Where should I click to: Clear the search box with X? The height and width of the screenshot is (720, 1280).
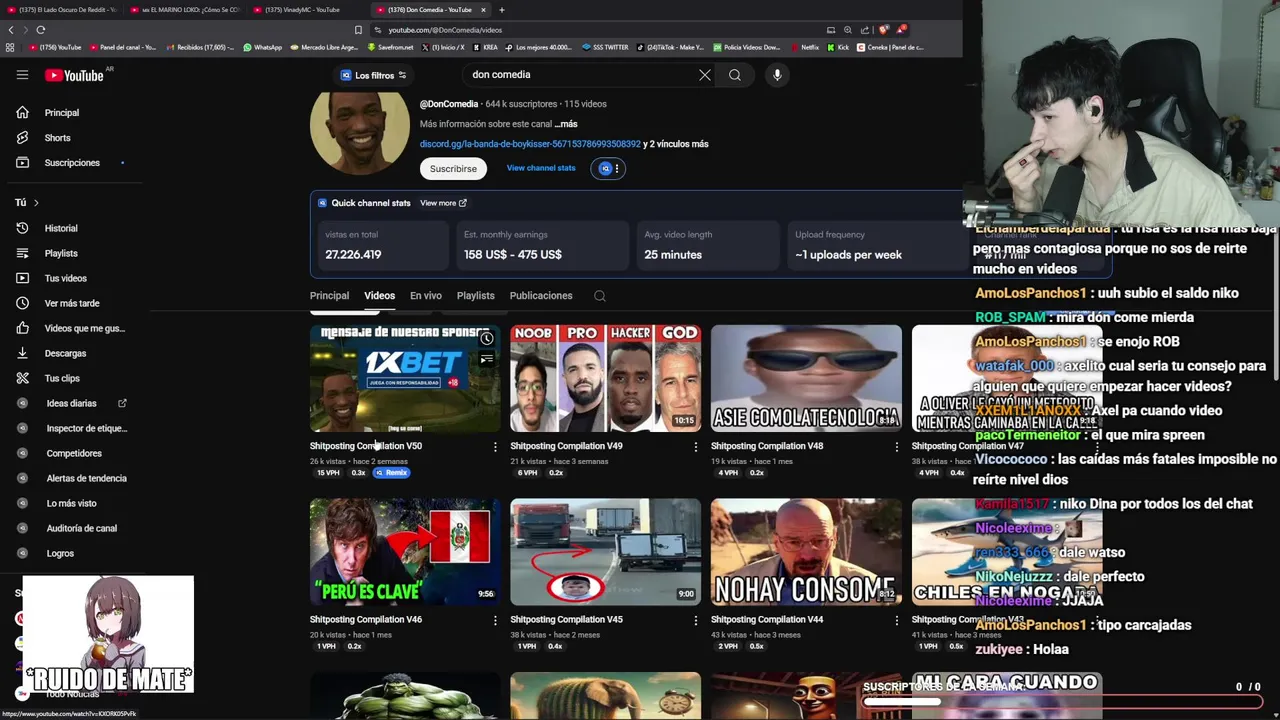[705, 75]
